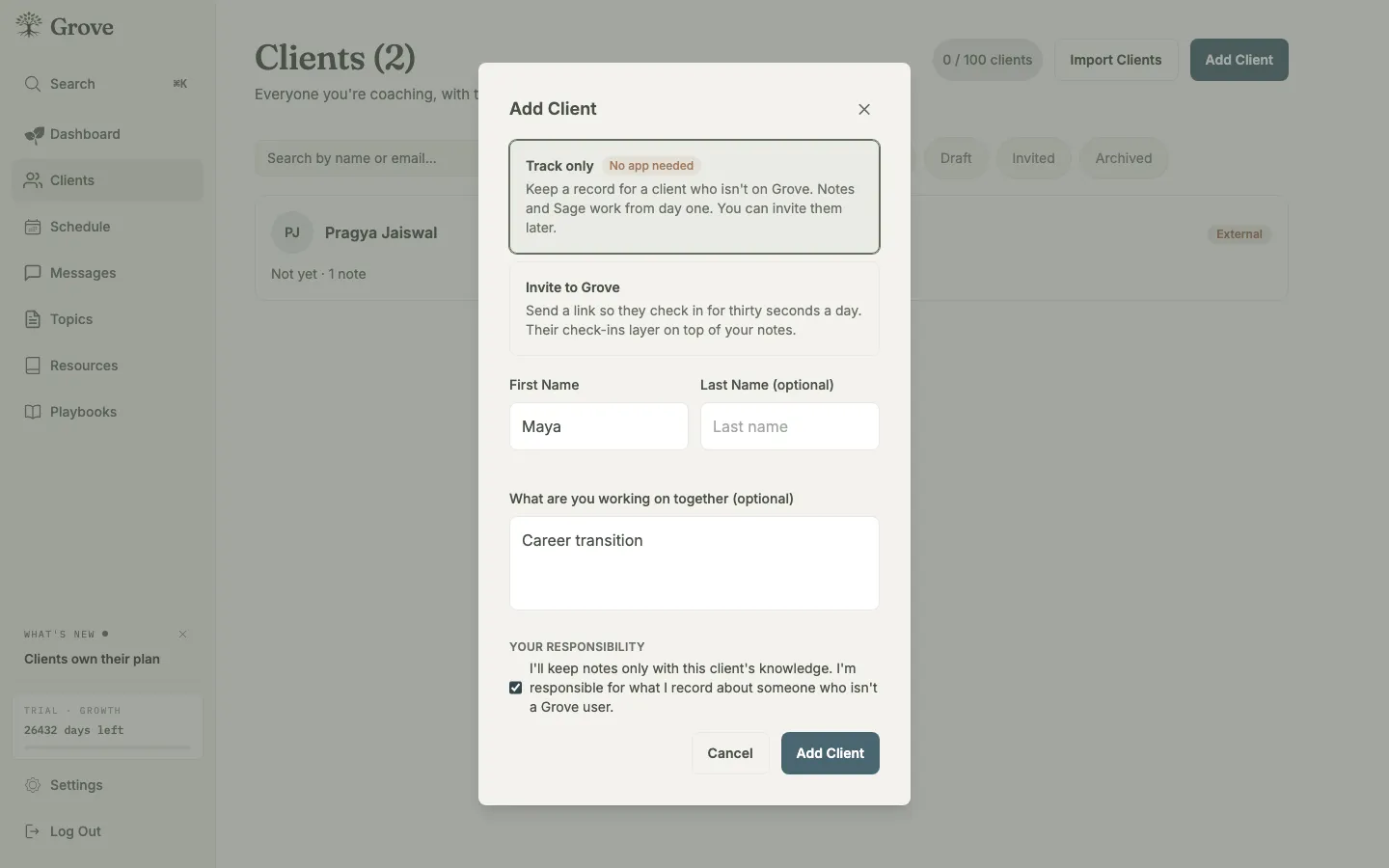Filter clients by Archived tab

[x=1124, y=158]
